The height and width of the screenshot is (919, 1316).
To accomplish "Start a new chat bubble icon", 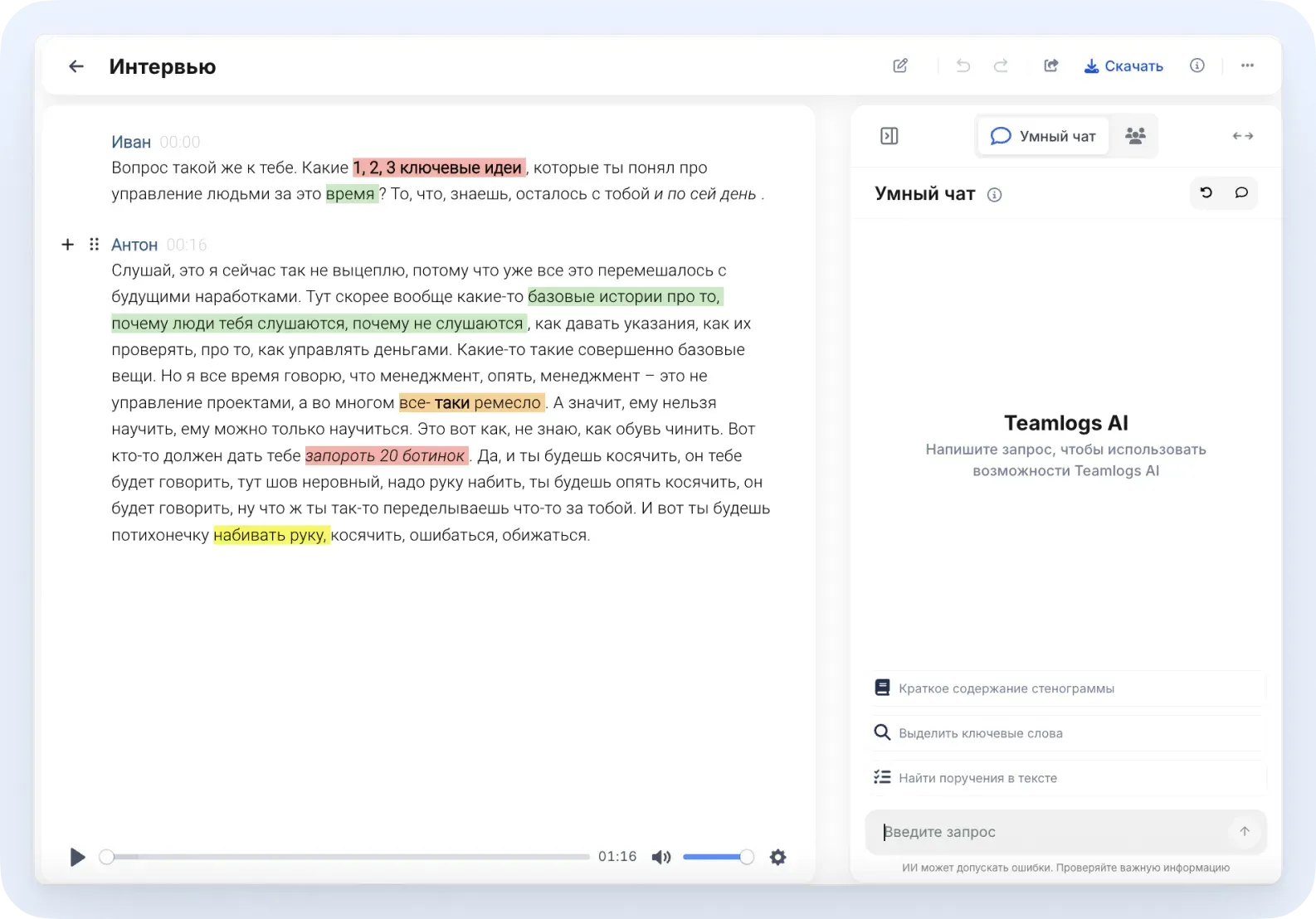I will coord(1241,192).
